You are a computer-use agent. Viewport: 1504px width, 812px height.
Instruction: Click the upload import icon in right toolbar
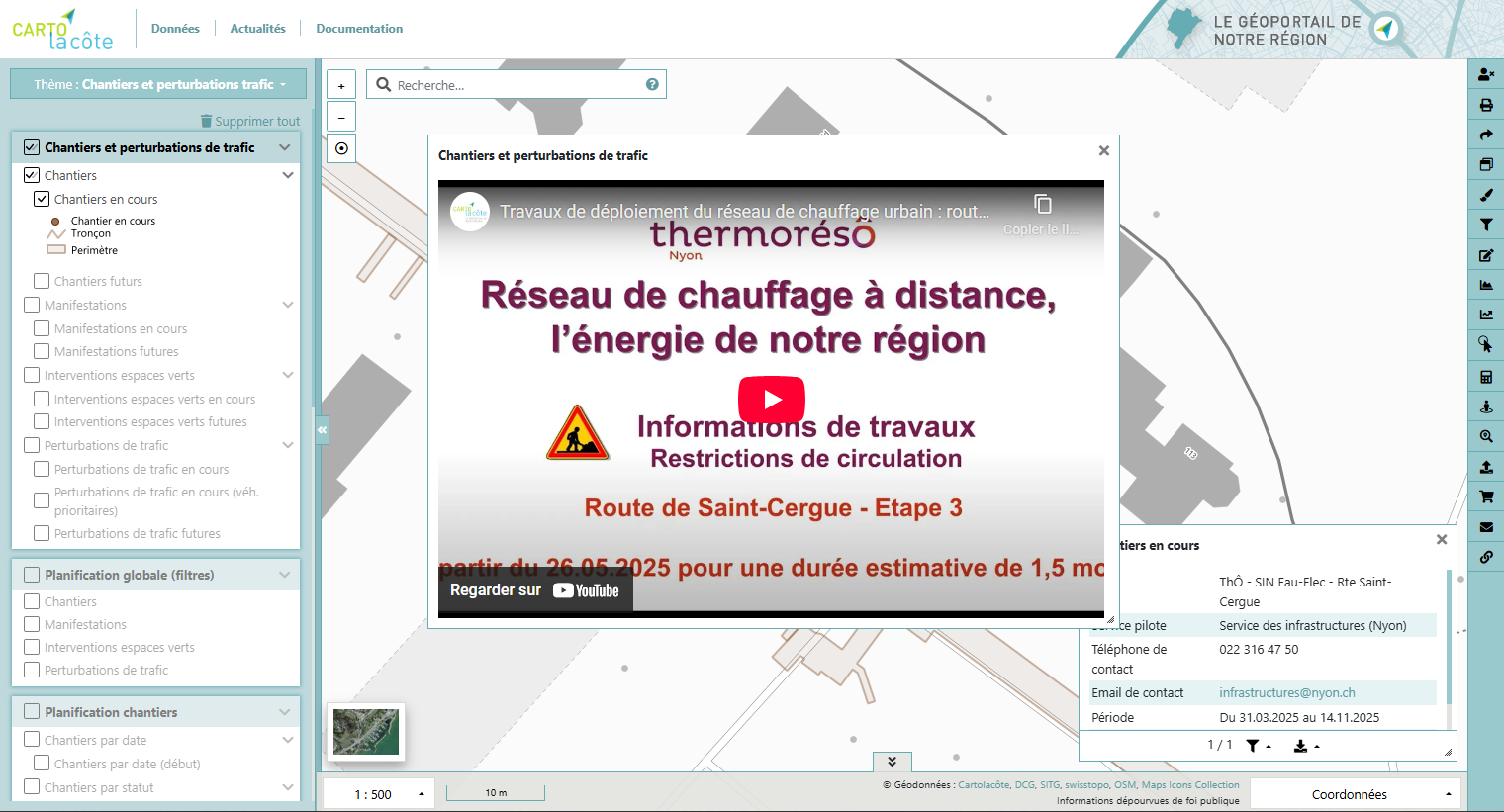(x=1486, y=467)
